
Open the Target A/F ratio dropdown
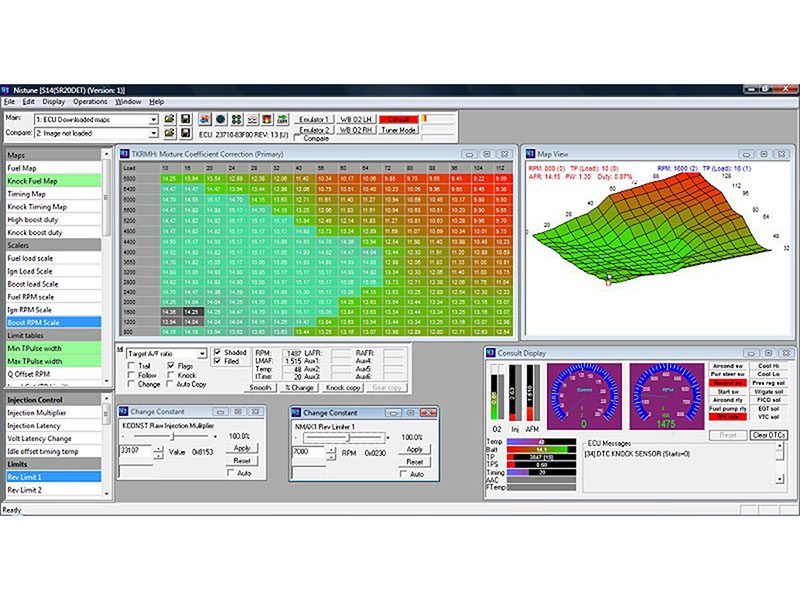[202, 353]
